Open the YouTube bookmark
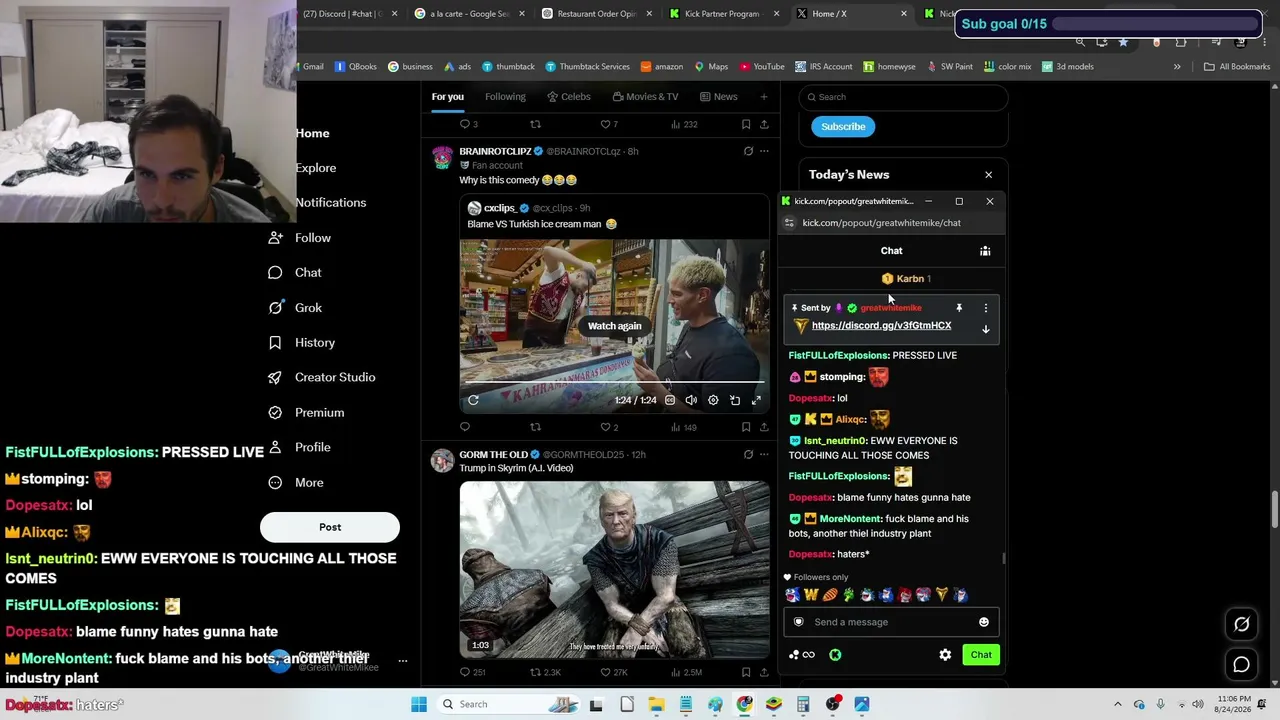1280x720 pixels. [762, 67]
